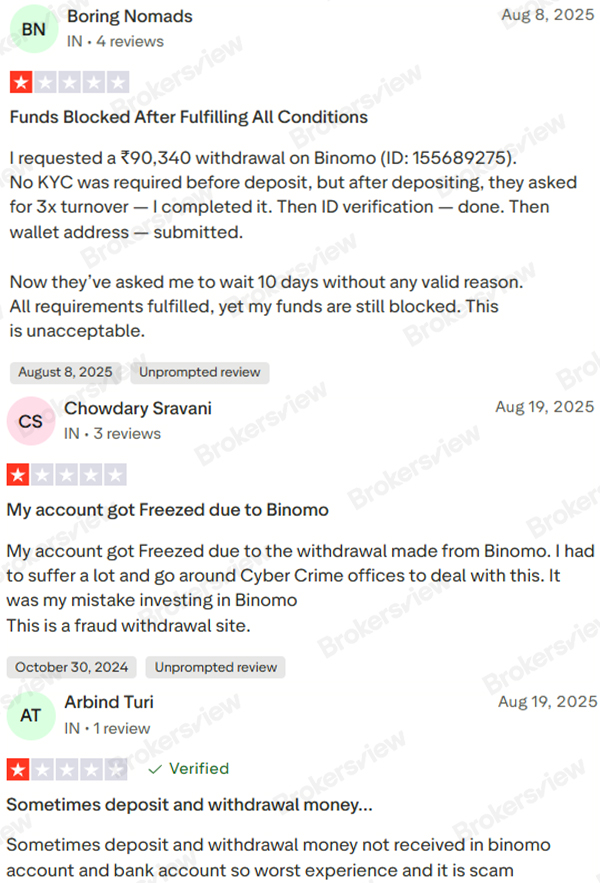Image resolution: width=600 pixels, height=883 pixels.
Task: Click the 'Aug 8, 2025' post date
Action: (x=547, y=15)
